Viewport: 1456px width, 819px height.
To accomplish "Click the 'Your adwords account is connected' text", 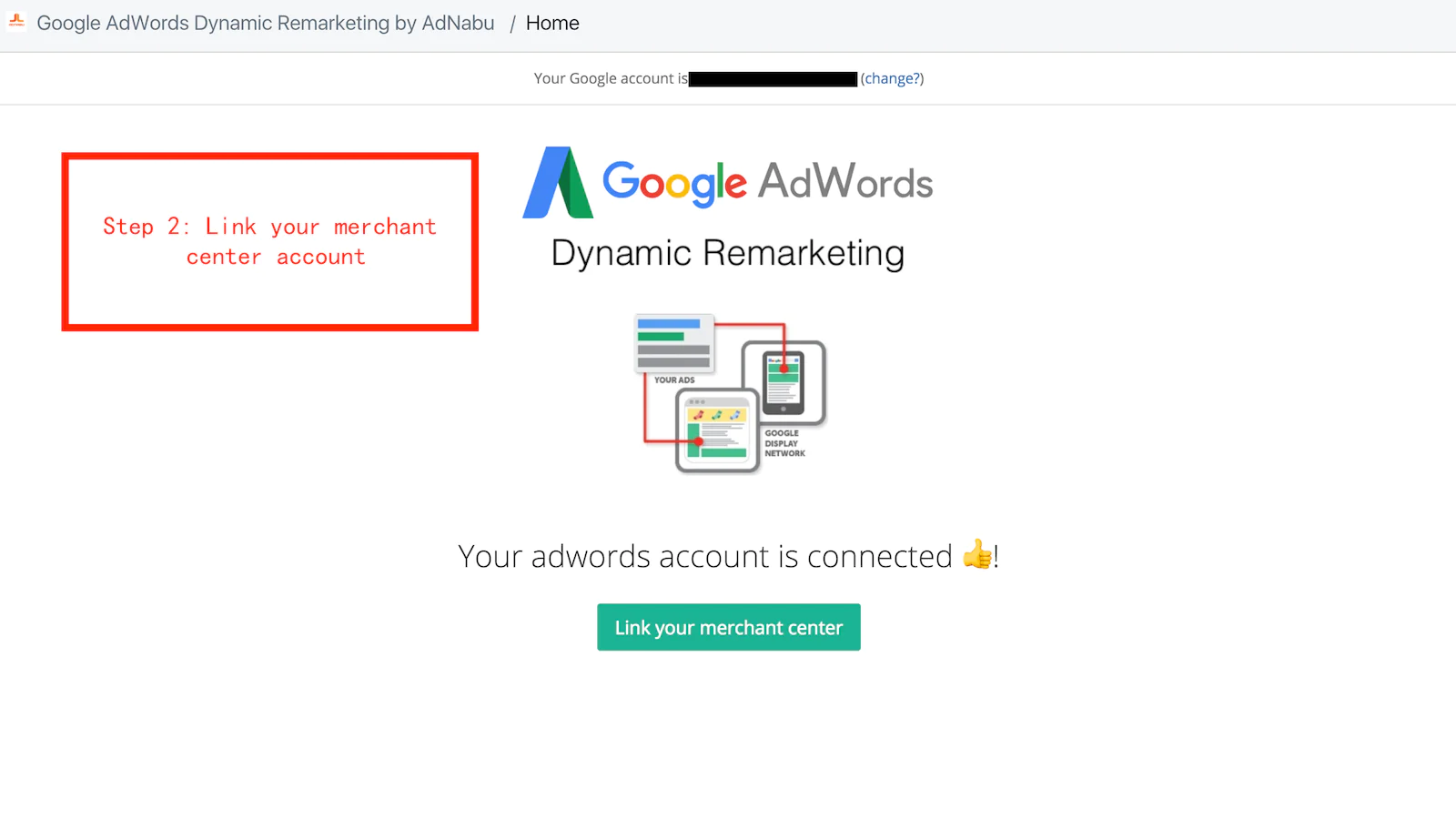I will pos(705,556).
